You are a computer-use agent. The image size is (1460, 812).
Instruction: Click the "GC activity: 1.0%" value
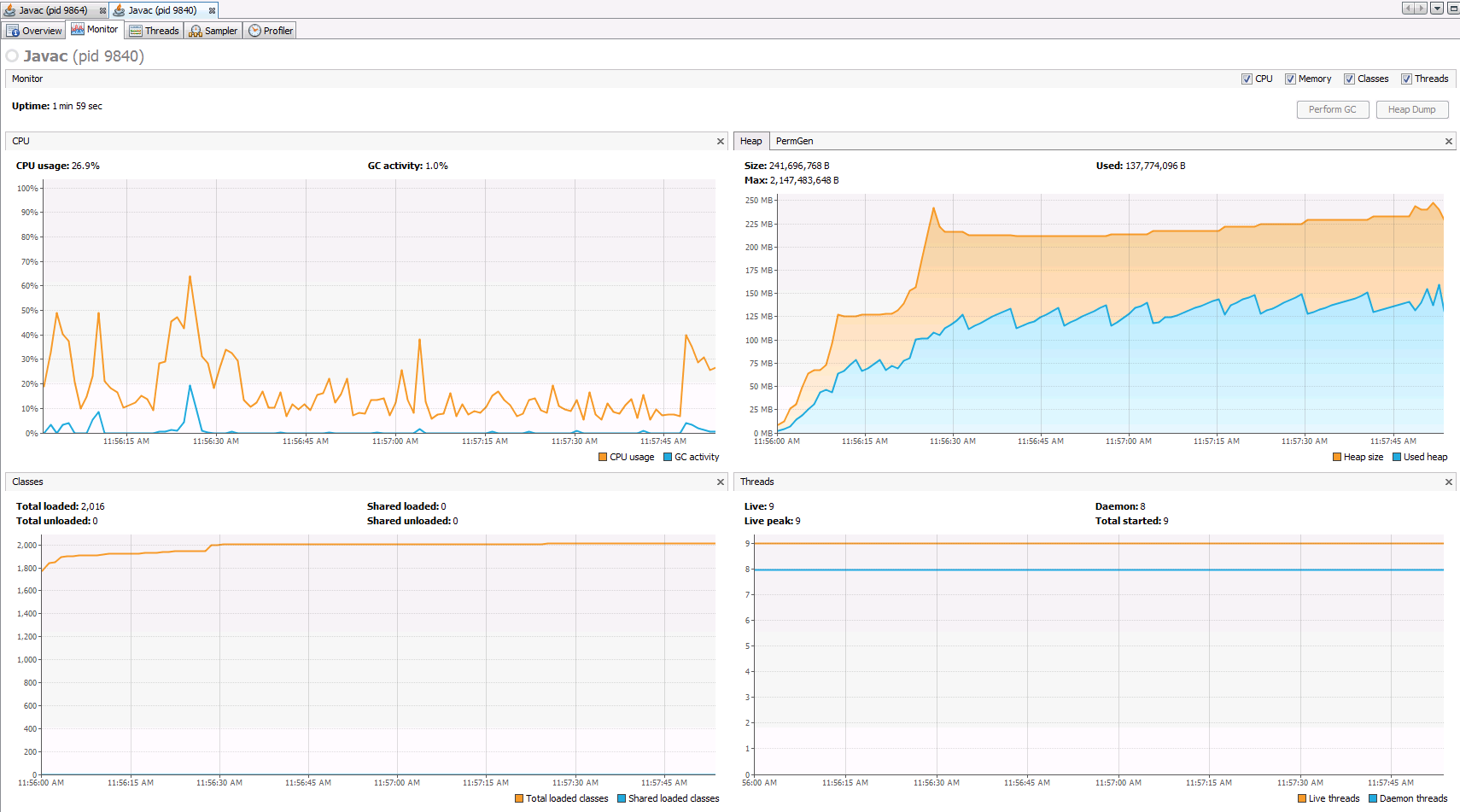[x=408, y=166]
